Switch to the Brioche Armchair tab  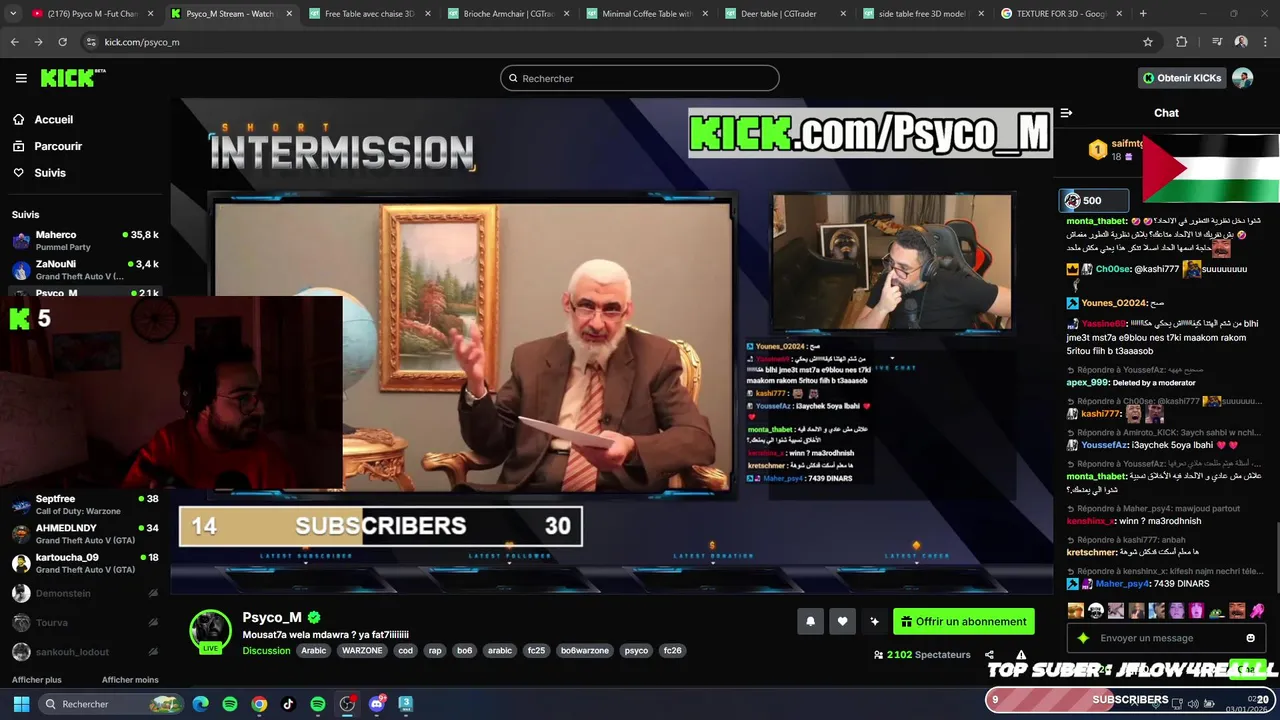pos(508,14)
